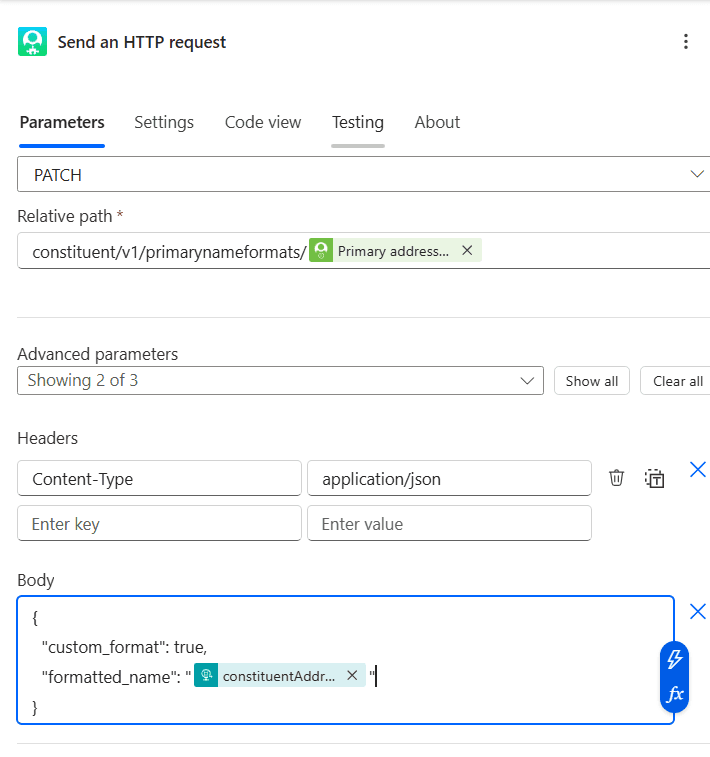The image size is (710, 757).
Task: Click inside the Relative path field
Action: pyautogui.click(x=363, y=251)
